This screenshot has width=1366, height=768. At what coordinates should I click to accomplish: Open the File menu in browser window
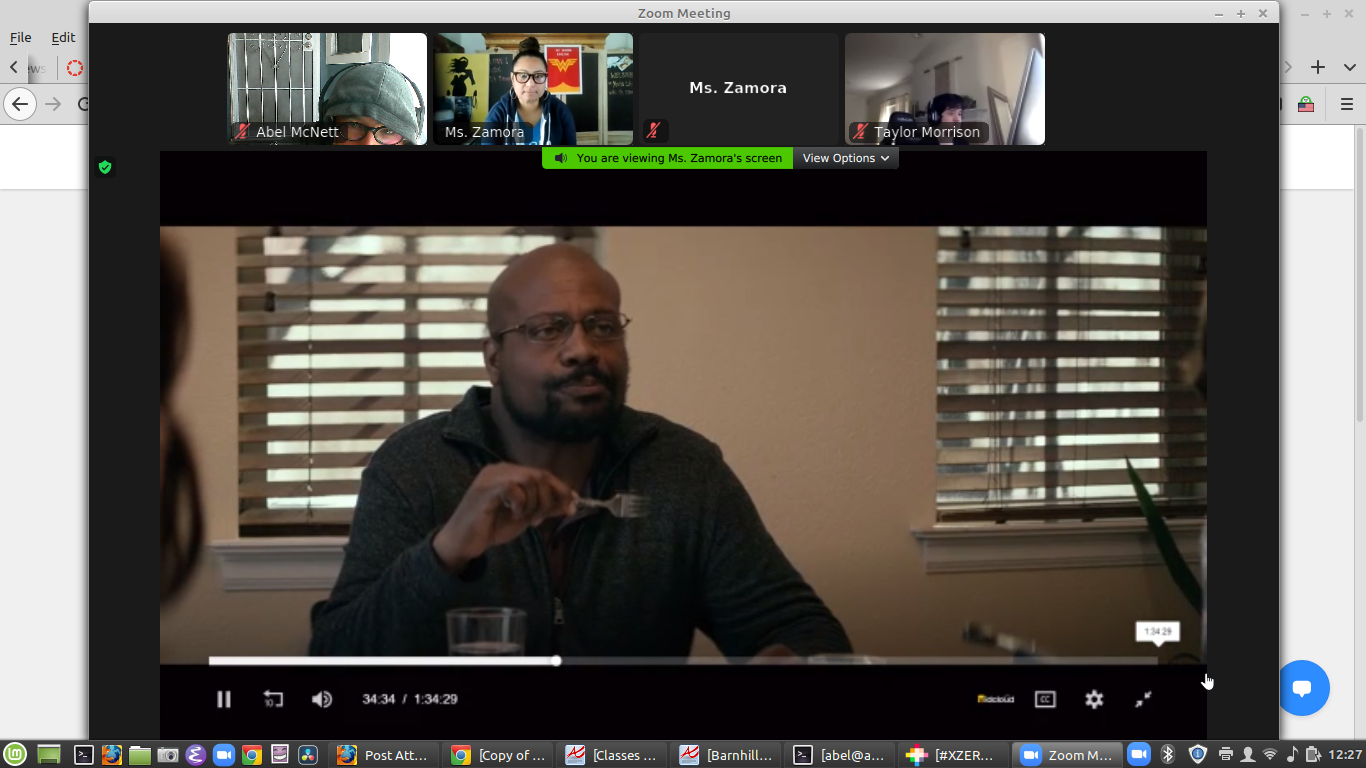[x=21, y=37]
